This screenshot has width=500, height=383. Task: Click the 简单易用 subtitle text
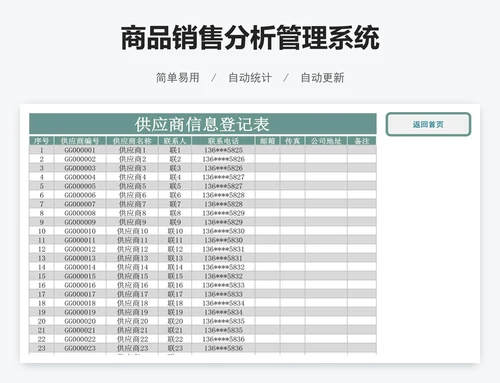pyautogui.click(x=178, y=78)
